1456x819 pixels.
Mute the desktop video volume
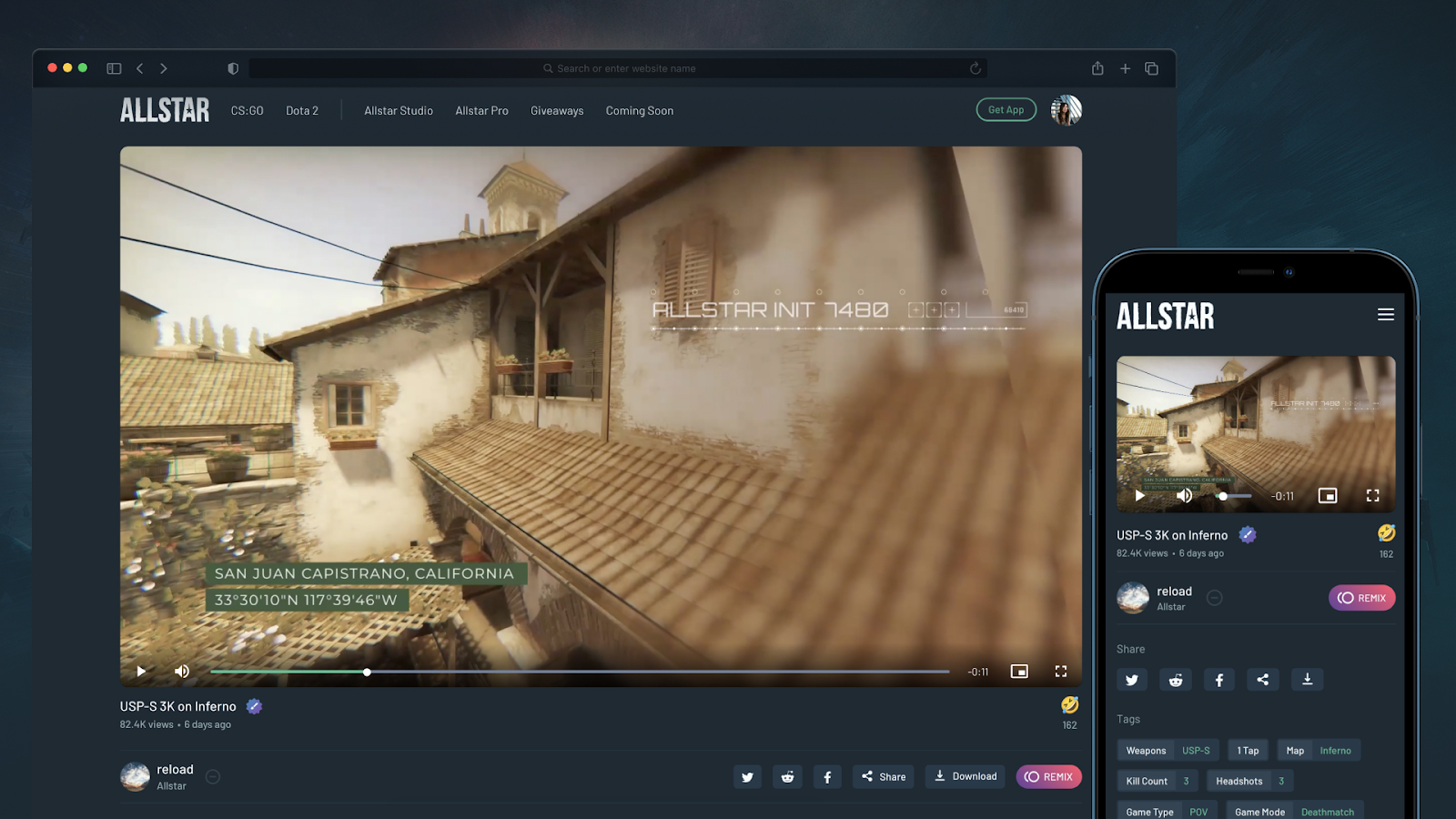pyautogui.click(x=182, y=672)
